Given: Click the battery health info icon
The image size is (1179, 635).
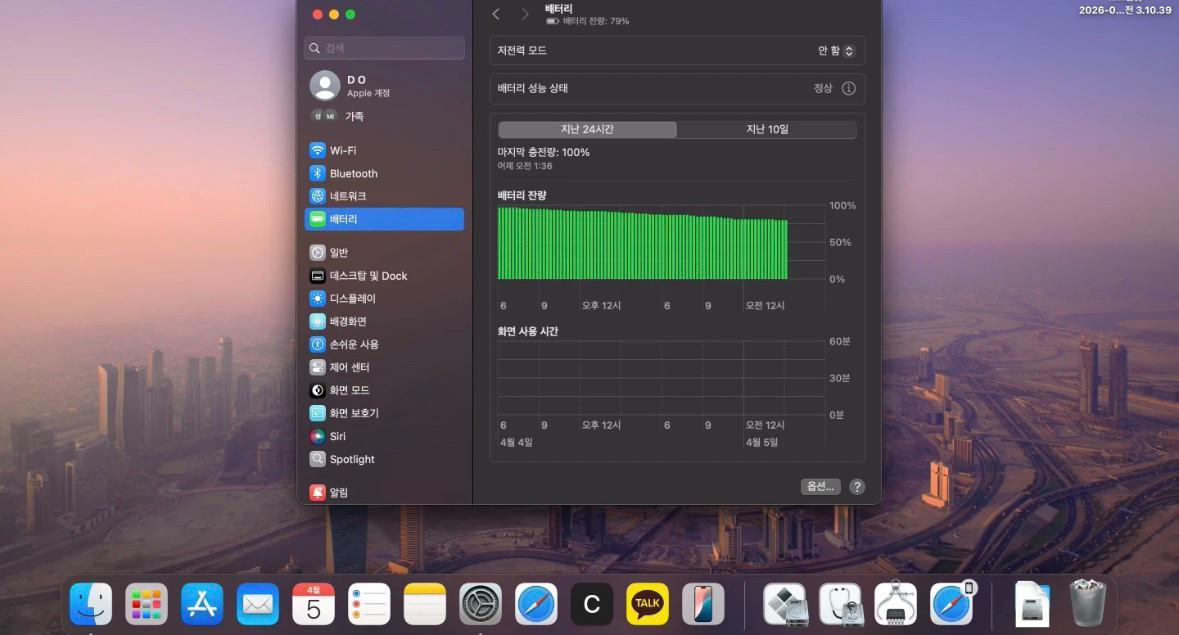Looking at the screenshot, I should click(848, 88).
